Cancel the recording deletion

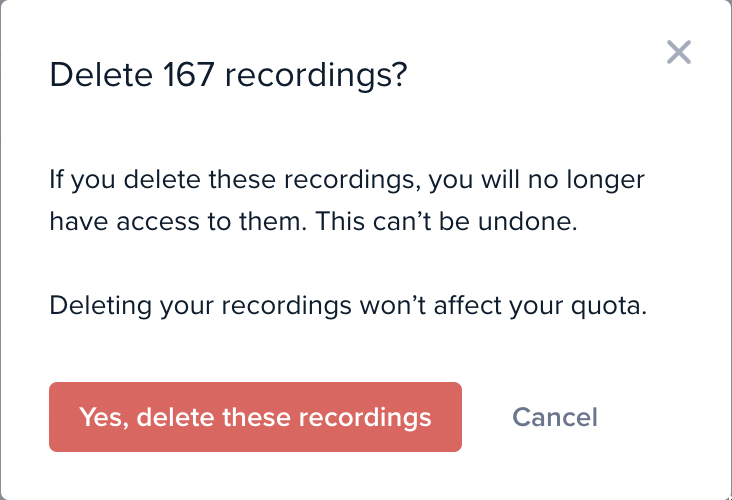point(555,417)
